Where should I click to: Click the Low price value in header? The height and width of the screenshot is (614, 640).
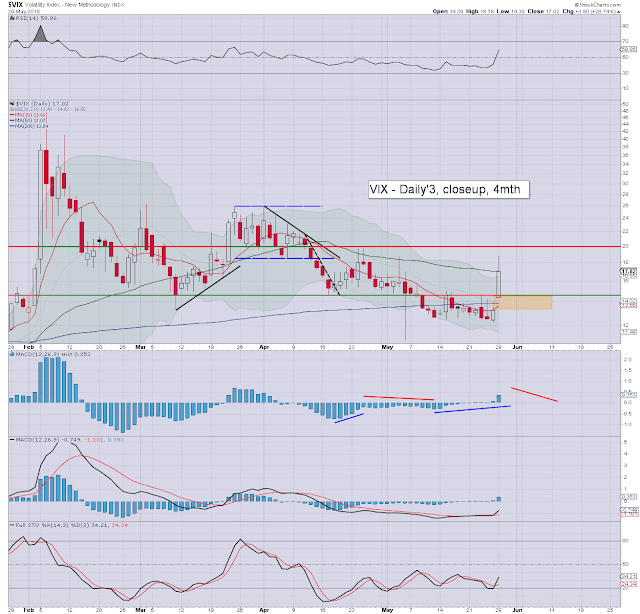[517, 11]
